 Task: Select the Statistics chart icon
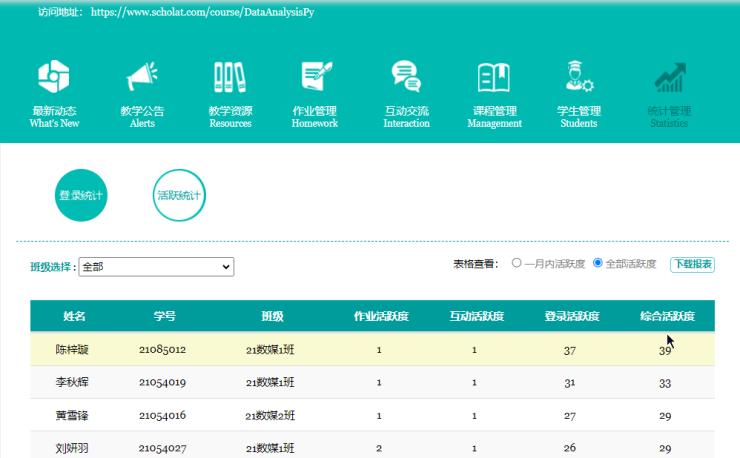pos(669,77)
